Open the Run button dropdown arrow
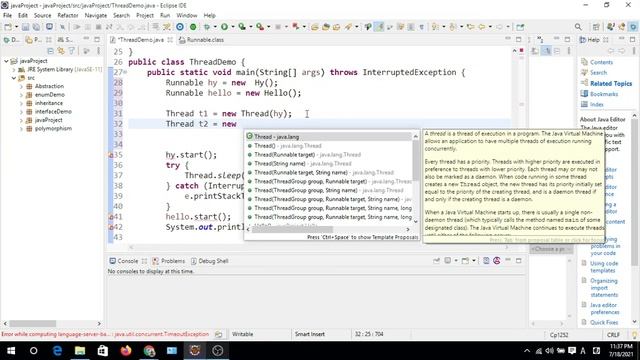 (233, 27)
